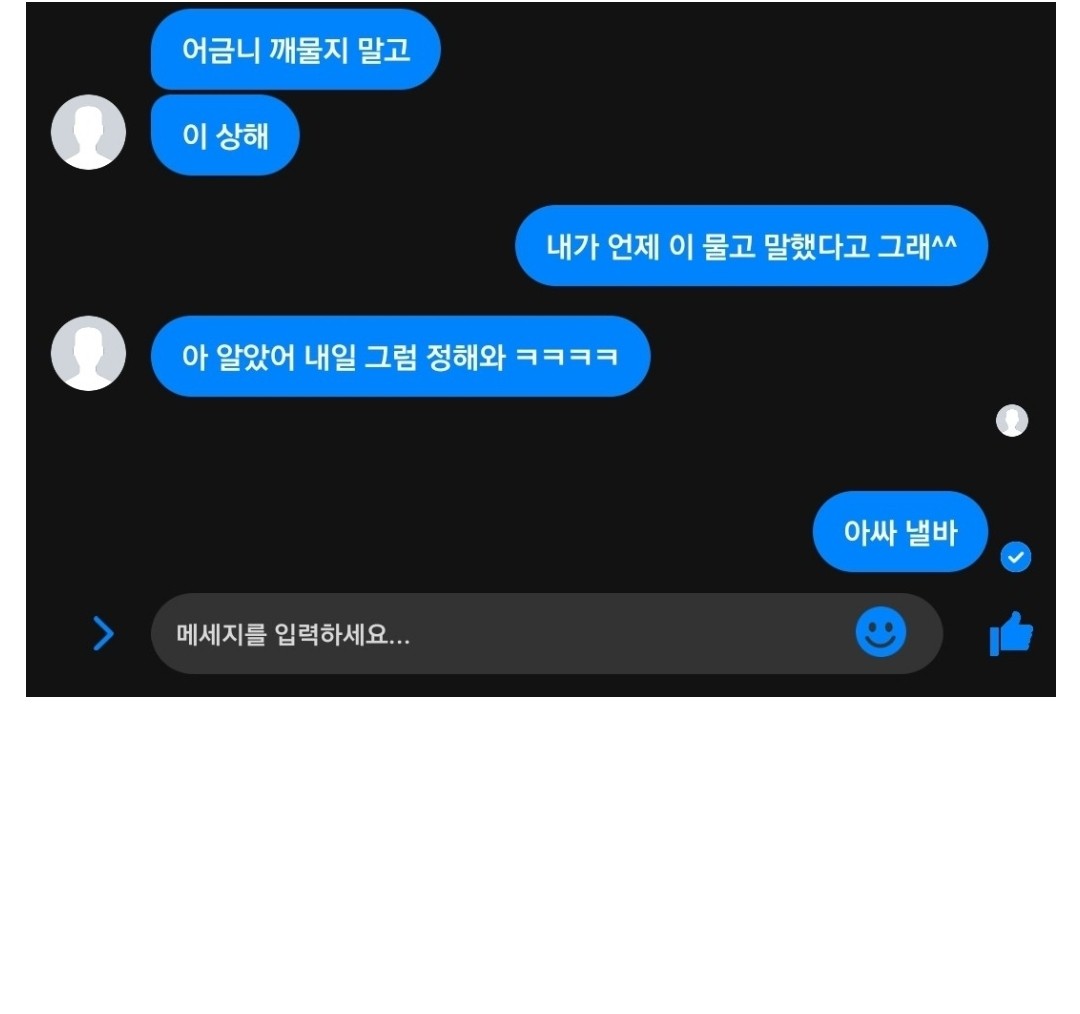The width and height of the screenshot is (1080, 1014).
Task: Select the '내가 언제 이 물고 말했다고 그래^^' bubble
Action: point(751,245)
